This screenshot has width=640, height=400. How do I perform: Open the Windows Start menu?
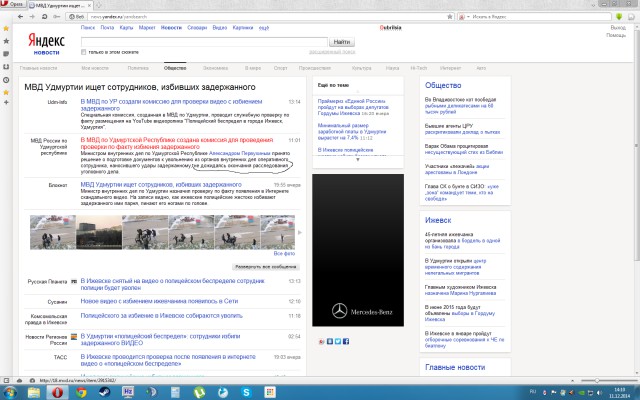coord(9,393)
